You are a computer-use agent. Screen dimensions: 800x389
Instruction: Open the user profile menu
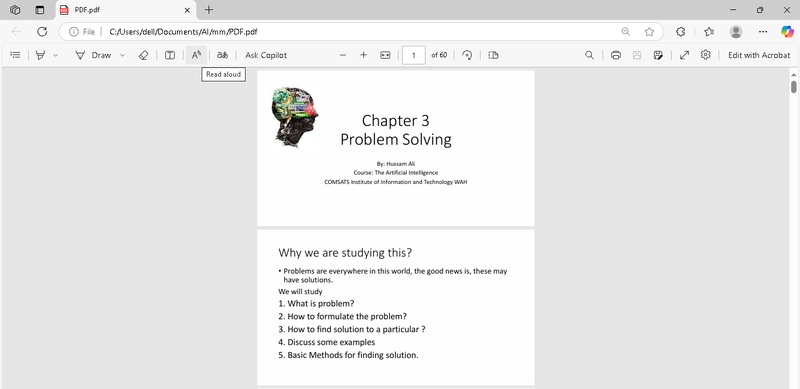click(x=736, y=32)
